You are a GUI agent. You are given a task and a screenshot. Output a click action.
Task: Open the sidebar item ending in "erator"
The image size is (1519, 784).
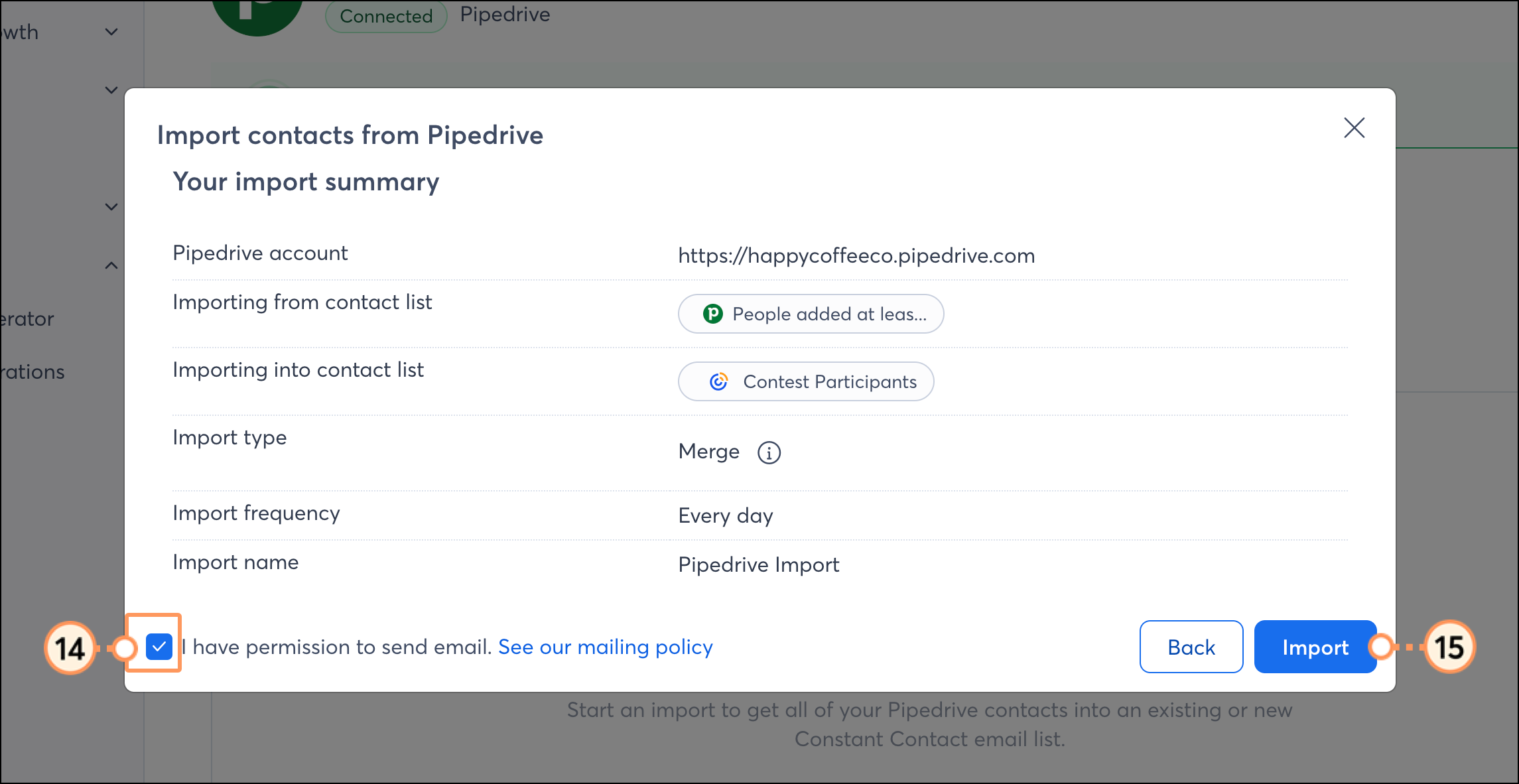click(x=27, y=319)
